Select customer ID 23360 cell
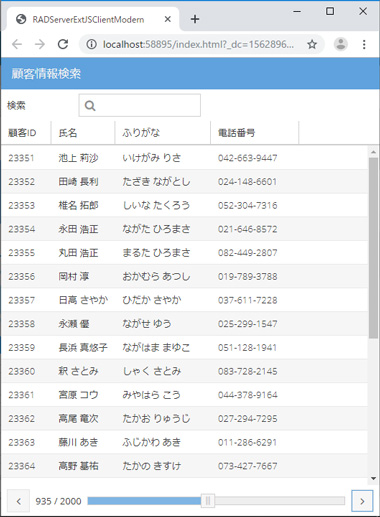The width and height of the screenshot is (380, 517). click(x=21, y=371)
